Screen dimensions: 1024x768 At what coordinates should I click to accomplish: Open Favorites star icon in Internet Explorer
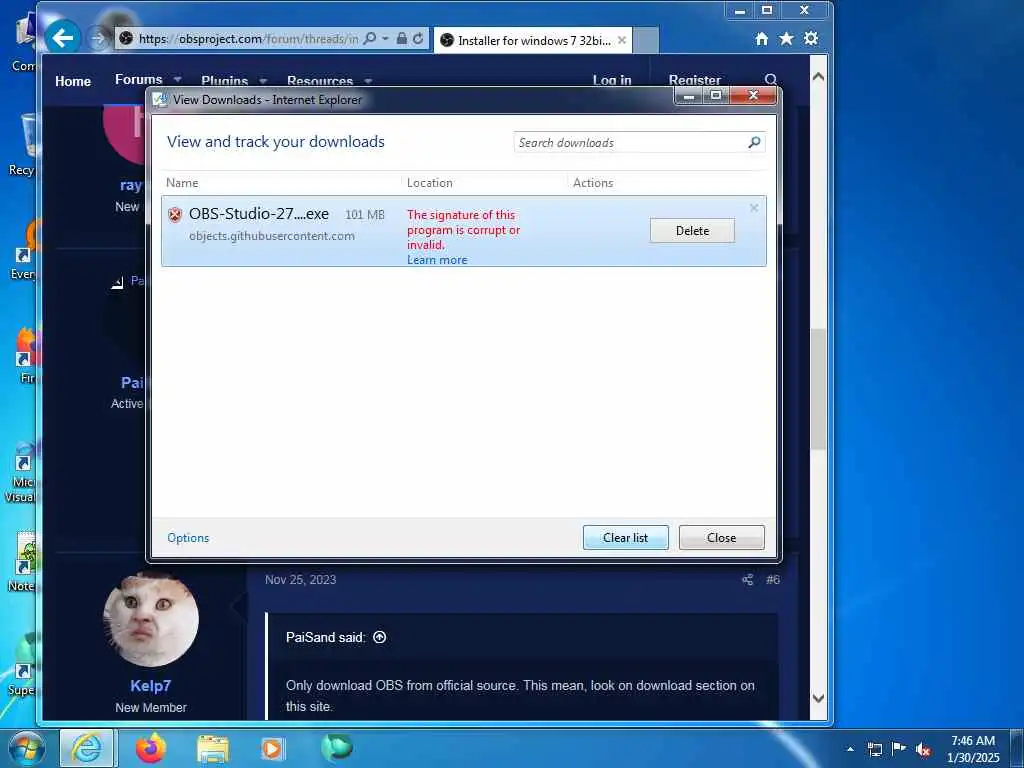coord(786,39)
